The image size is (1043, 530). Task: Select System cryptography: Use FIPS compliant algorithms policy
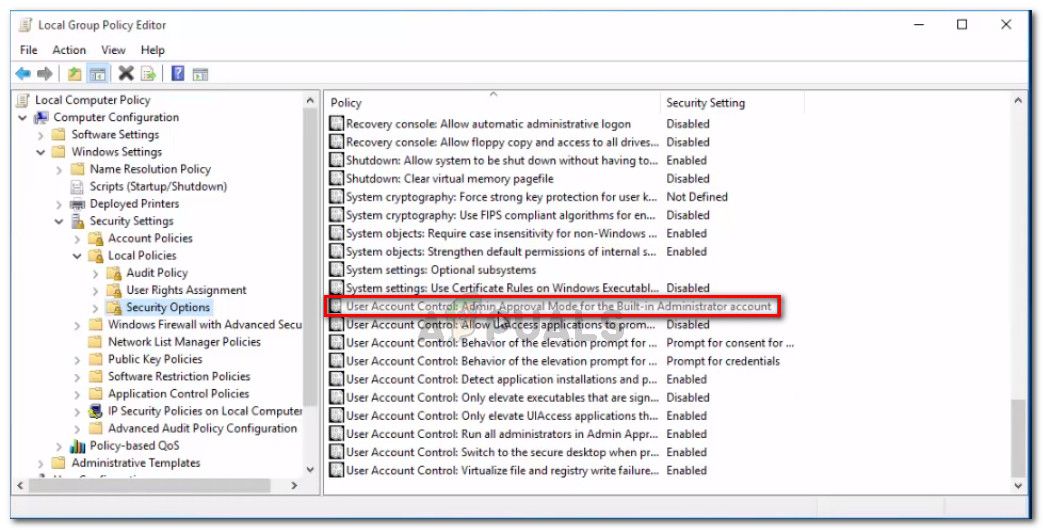coord(502,215)
